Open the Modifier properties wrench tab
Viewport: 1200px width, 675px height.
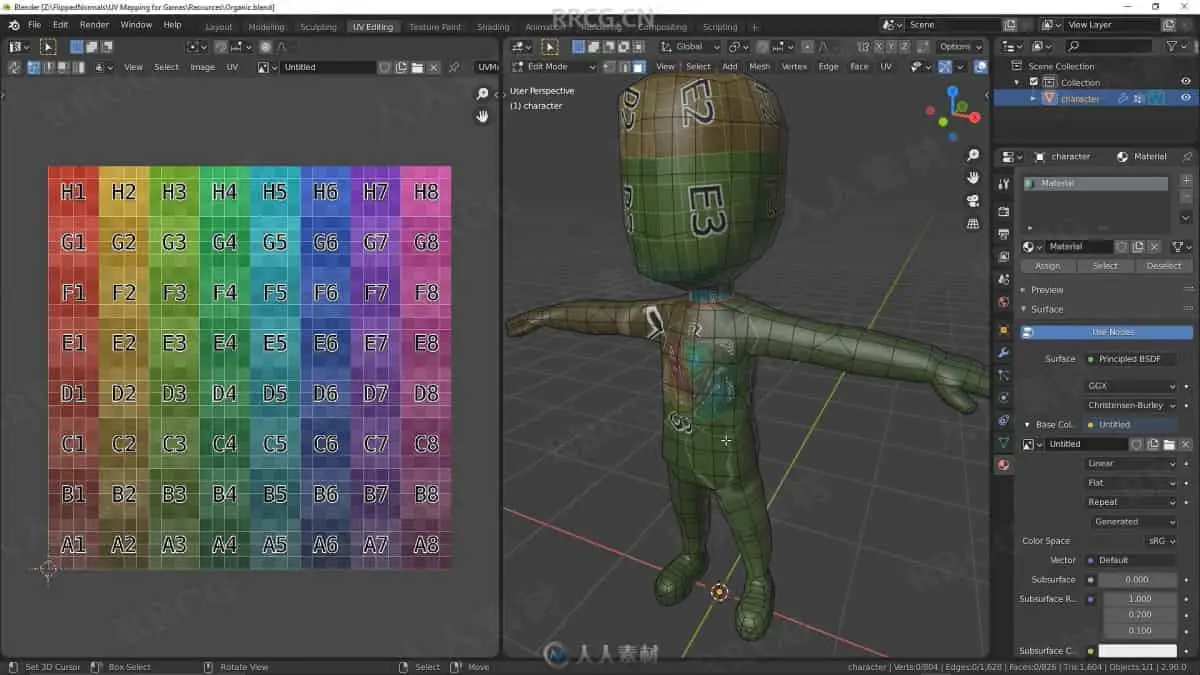(x=1004, y=352)
